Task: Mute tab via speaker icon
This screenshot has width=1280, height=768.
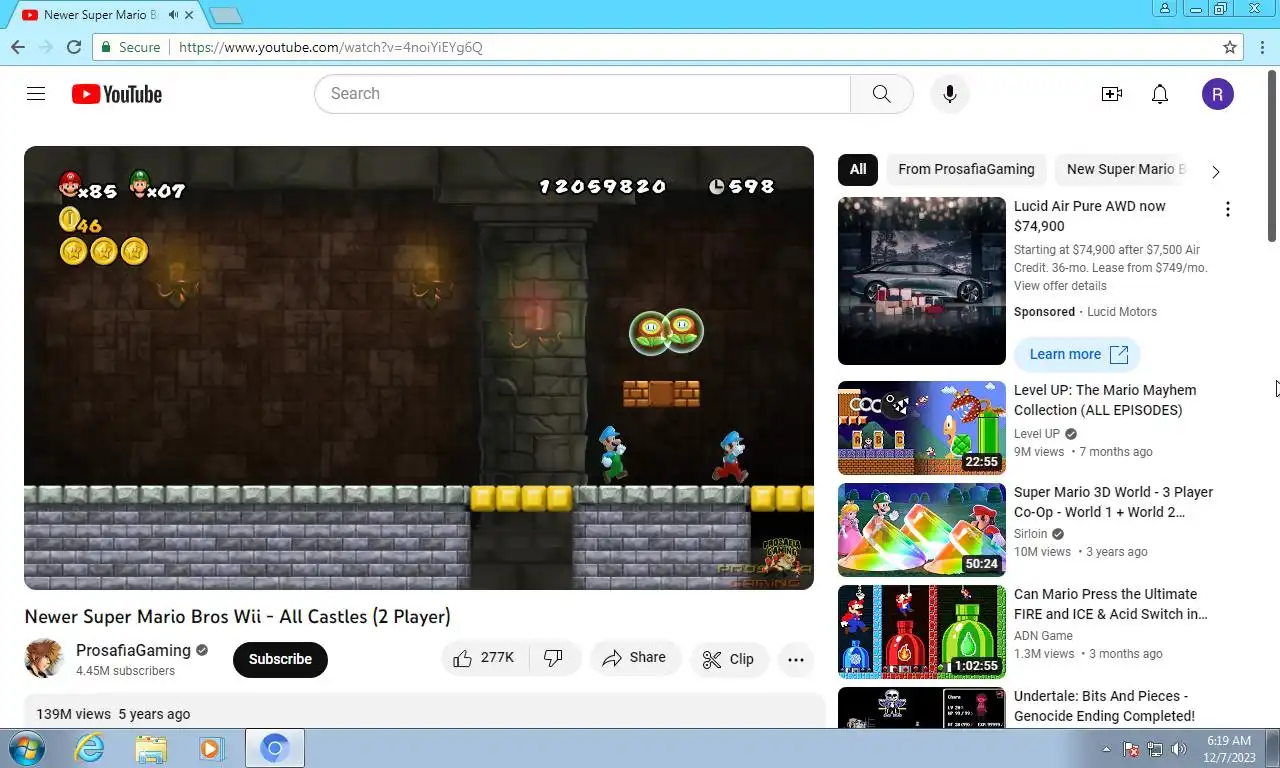Action: 174,15
